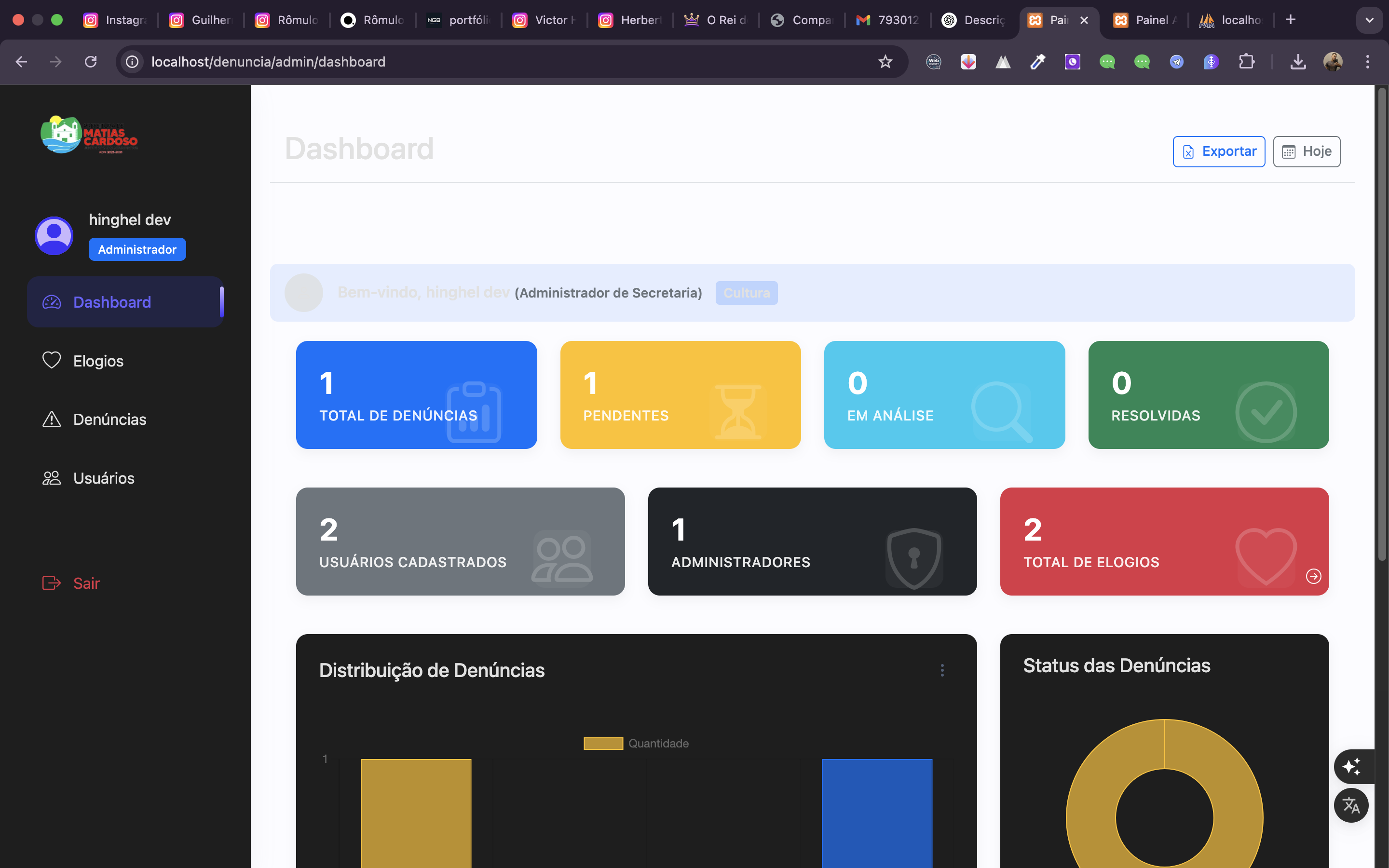This screenshot has width=1389, height=868.
Task: Click the Hoje date button
Action: [x=1307, y=151]
